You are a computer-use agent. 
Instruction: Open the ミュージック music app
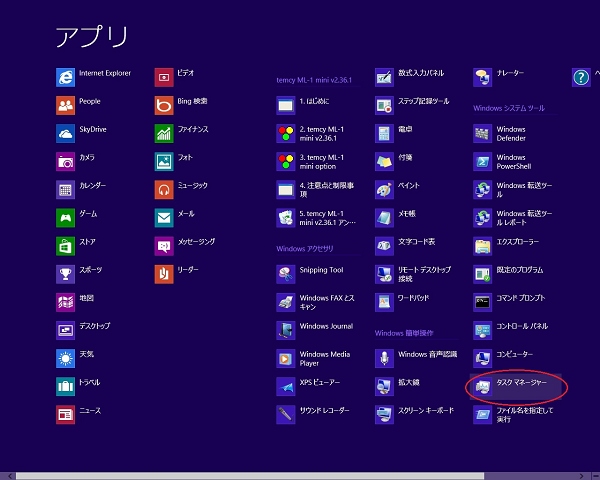pos(164,190)
